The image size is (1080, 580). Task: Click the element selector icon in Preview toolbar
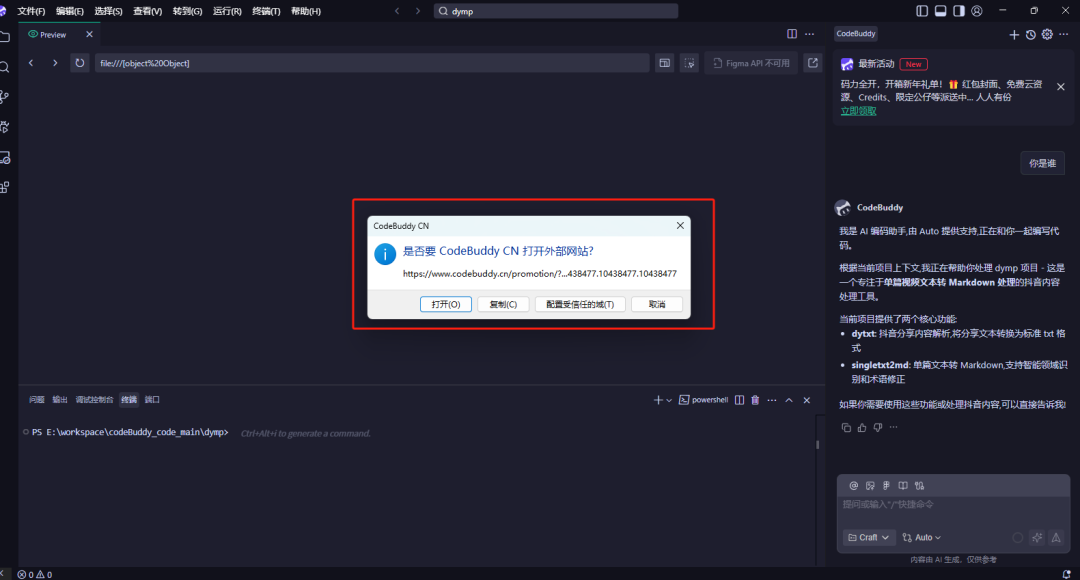pos(689,63)
